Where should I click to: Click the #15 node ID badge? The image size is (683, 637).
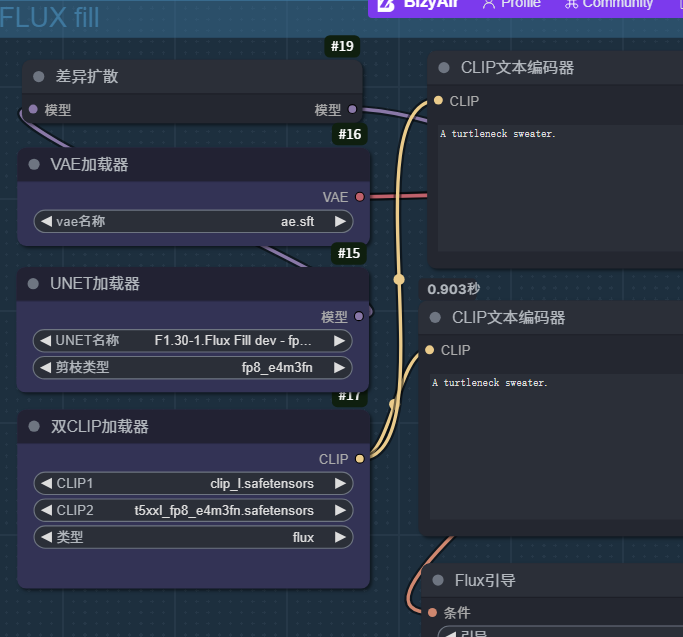349,253
